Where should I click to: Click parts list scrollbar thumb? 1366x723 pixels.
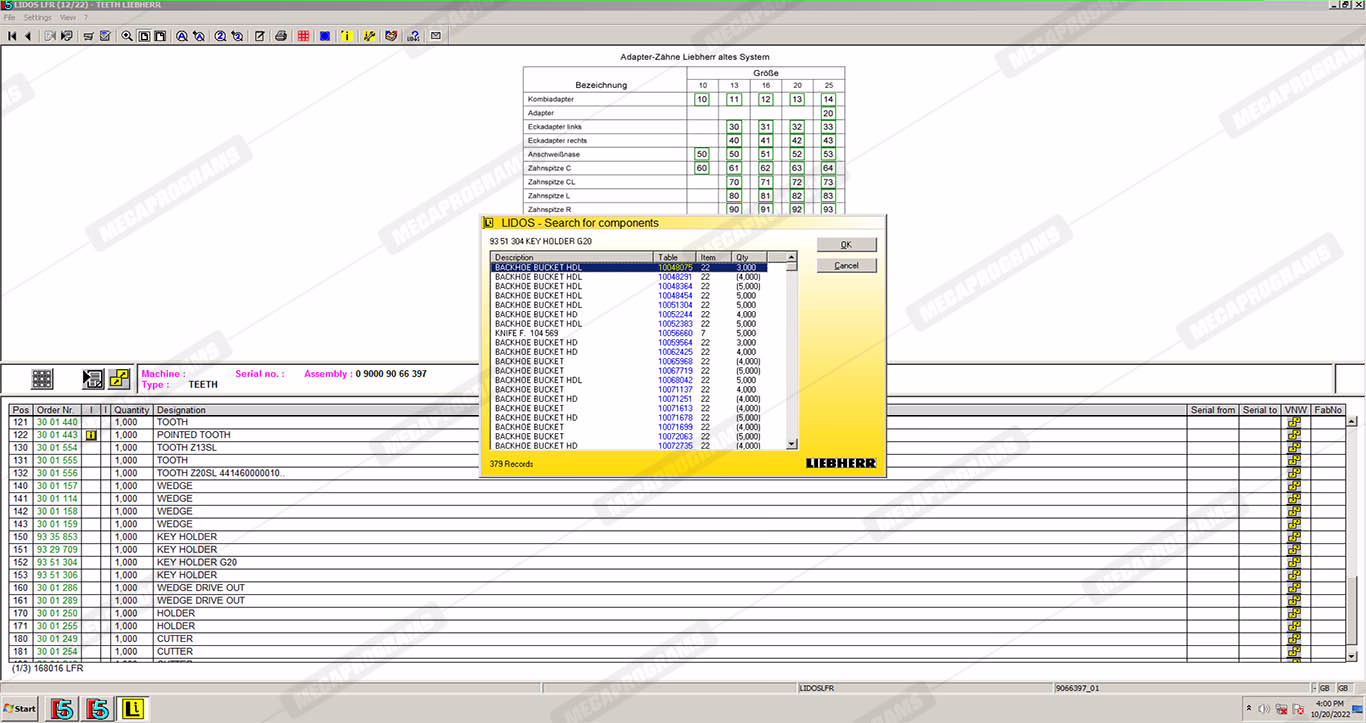1354,612
